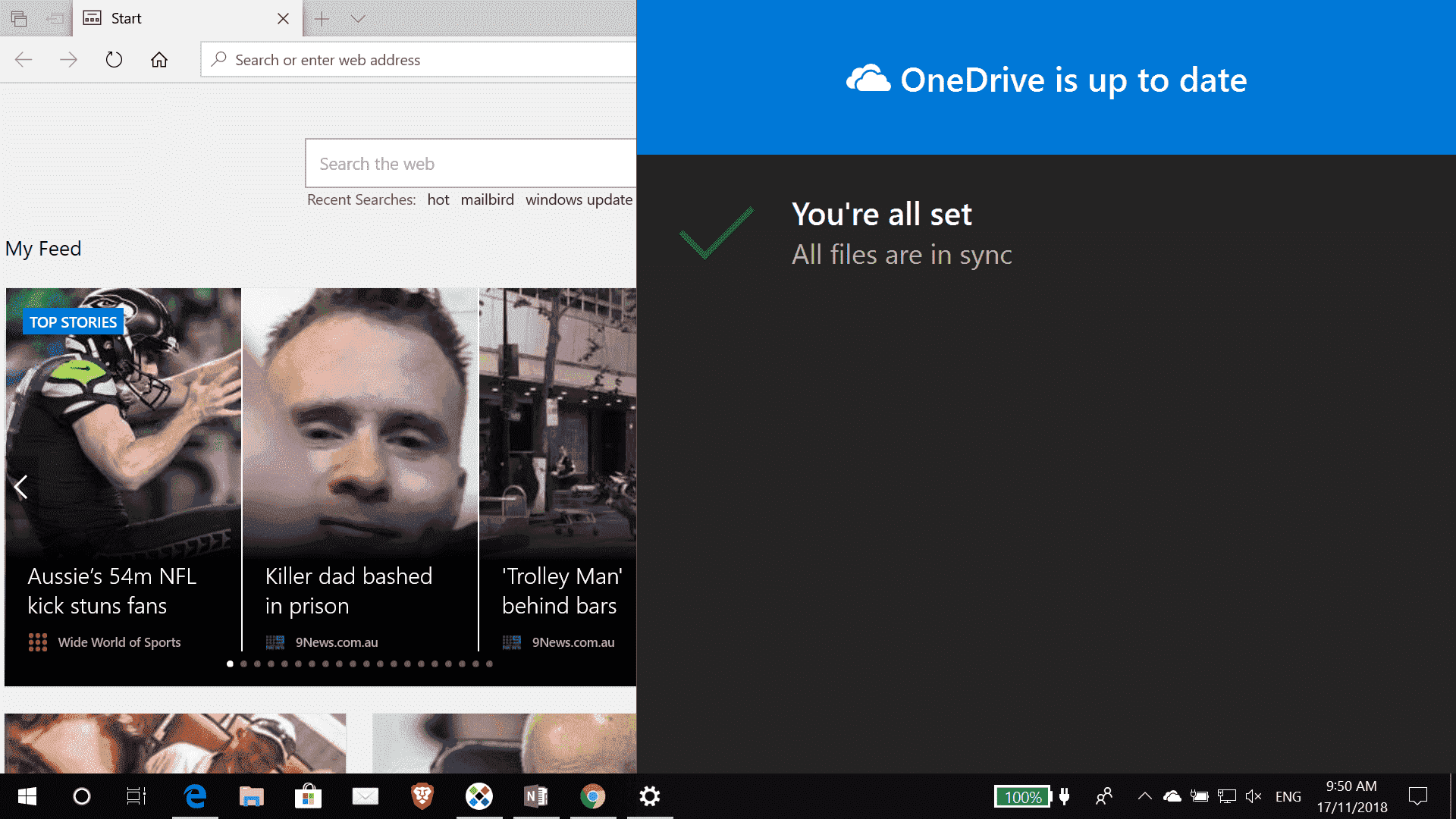The width and height of the screenshot is (1456, 819).
Task: Open a new tab in Edge
Action: tap(322, 19)
